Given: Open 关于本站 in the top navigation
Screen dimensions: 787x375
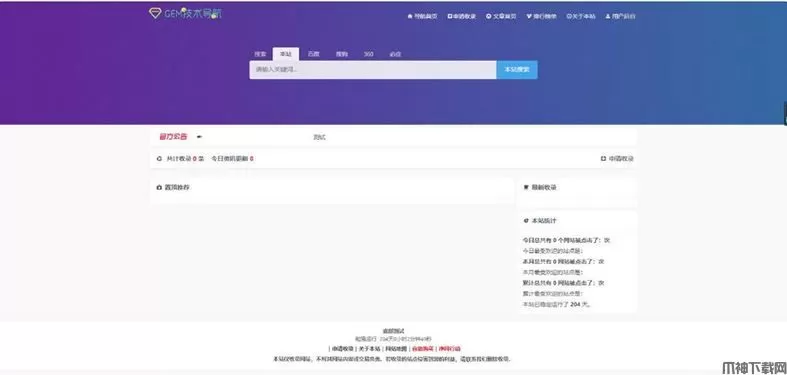Looking at the screenshot, I should coord(581,16).
